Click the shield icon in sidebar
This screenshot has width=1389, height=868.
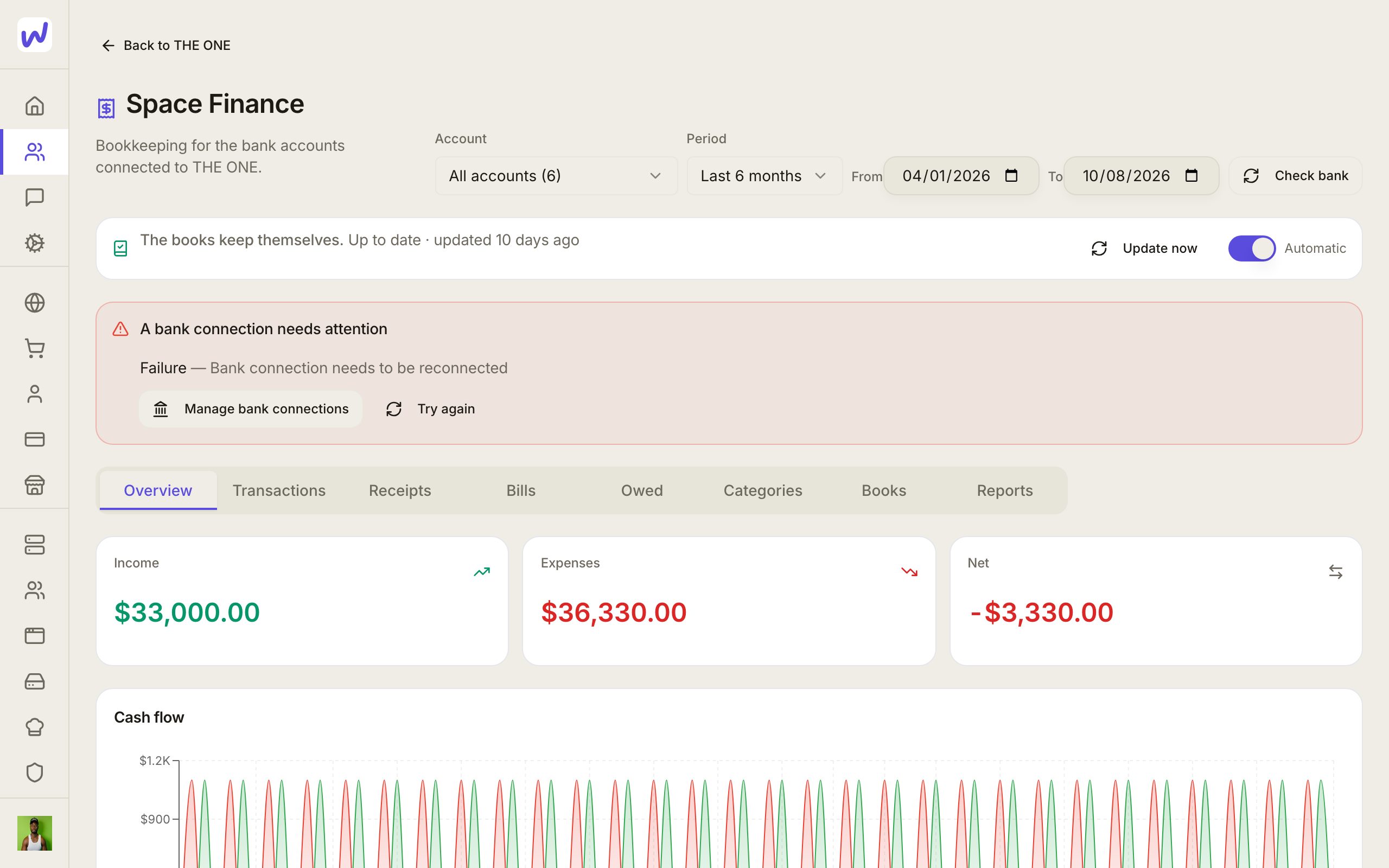pos(34,772)
